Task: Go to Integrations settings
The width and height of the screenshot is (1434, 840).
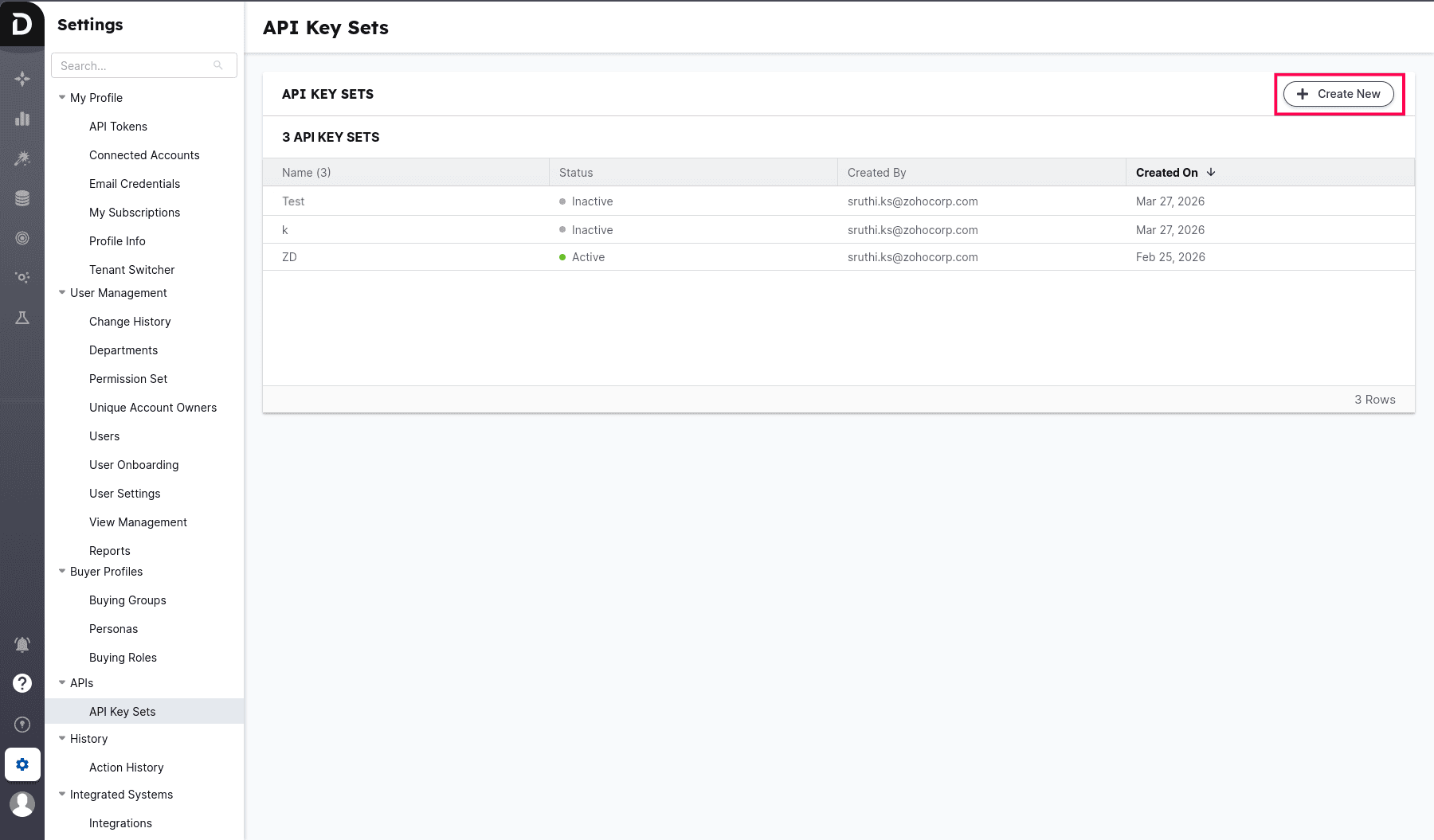Action: pyautogui.click(x=120, y=823)
